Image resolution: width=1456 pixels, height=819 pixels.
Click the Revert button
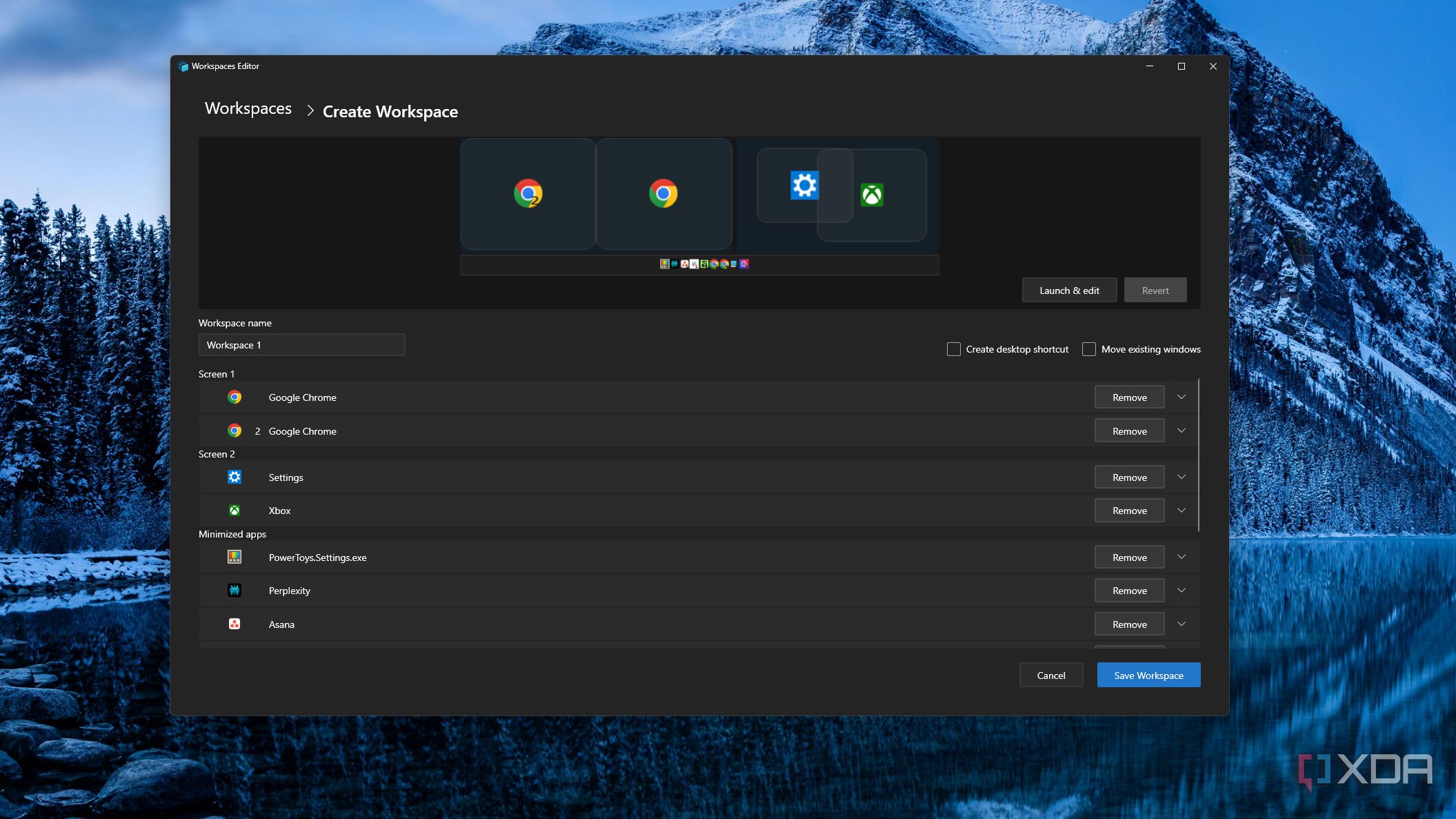[1155, 290]
